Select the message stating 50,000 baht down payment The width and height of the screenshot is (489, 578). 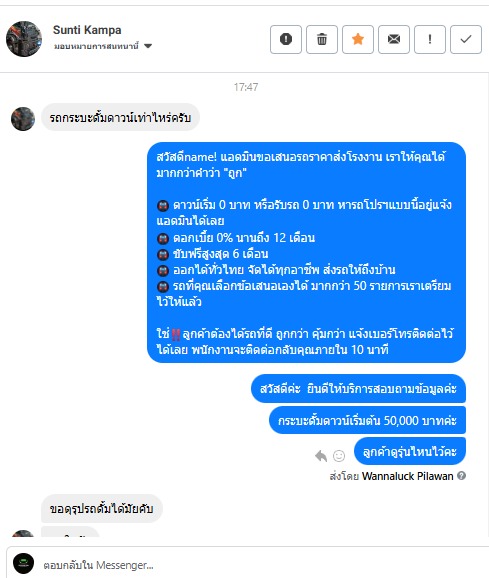[x=367, y=420]
